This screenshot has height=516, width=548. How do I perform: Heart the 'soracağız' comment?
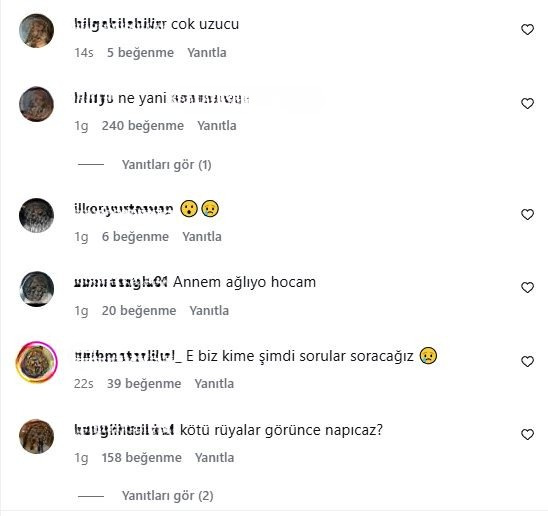pyautogui.click(x=527, y=361)
